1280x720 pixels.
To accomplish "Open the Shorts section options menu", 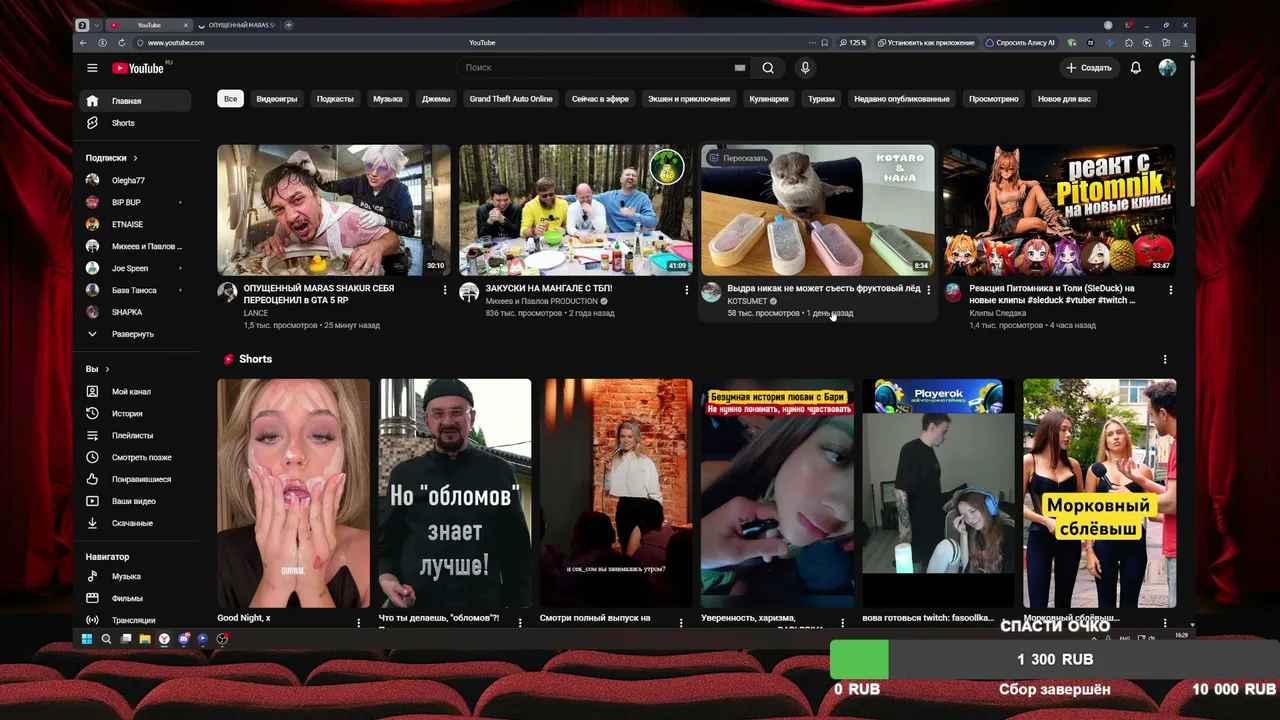I will 1165,359.
